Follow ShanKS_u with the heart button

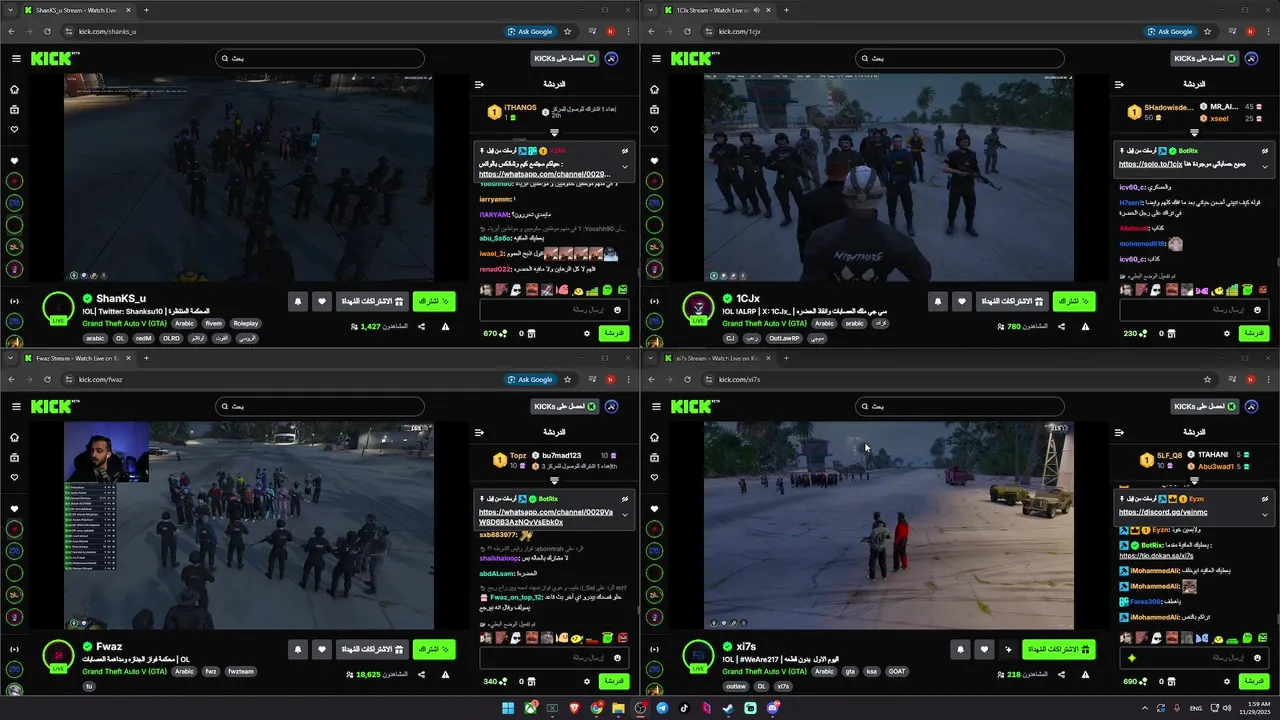(x=322, y=301)
